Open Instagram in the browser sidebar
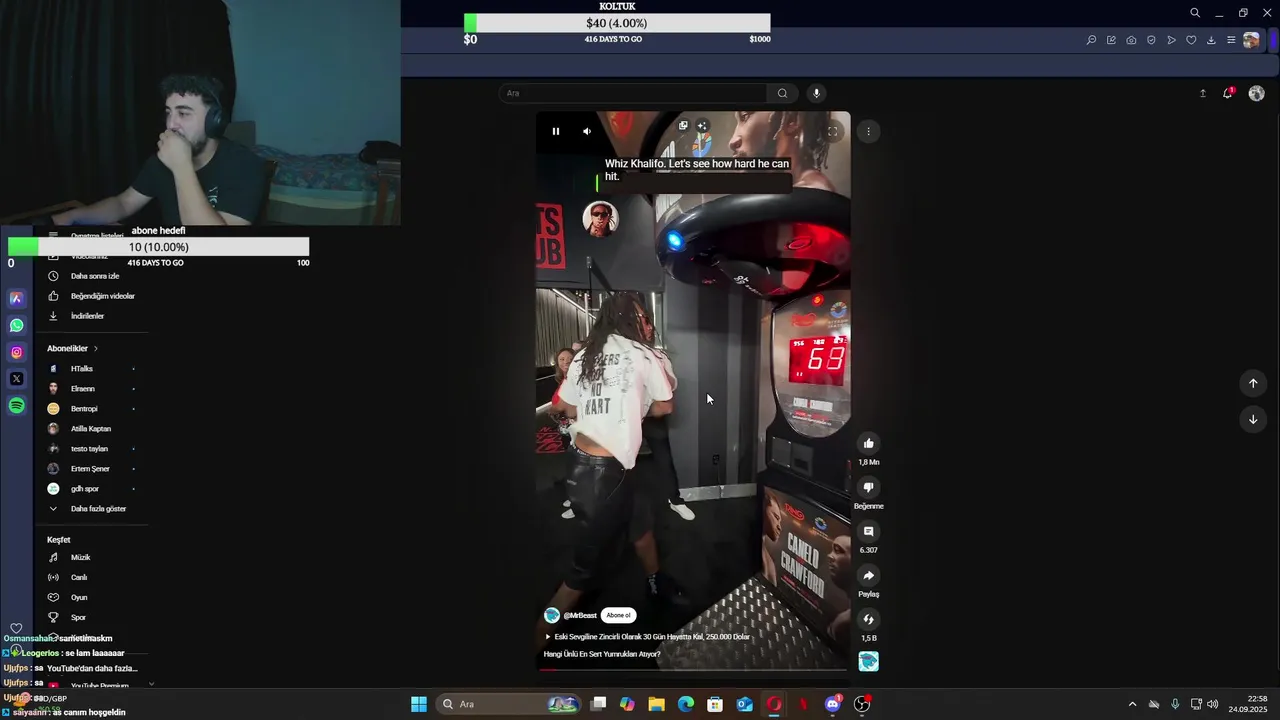The image size is (1280, 720). 16,352
